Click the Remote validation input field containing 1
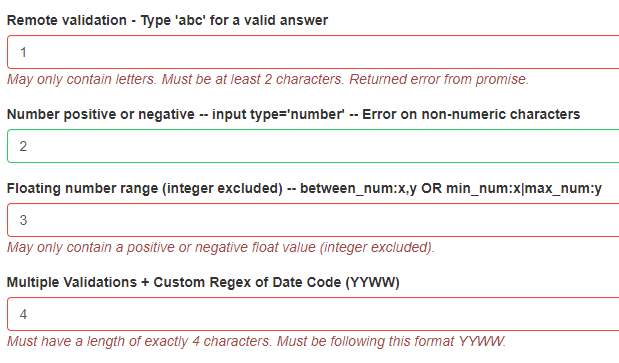 coord(313,52)
